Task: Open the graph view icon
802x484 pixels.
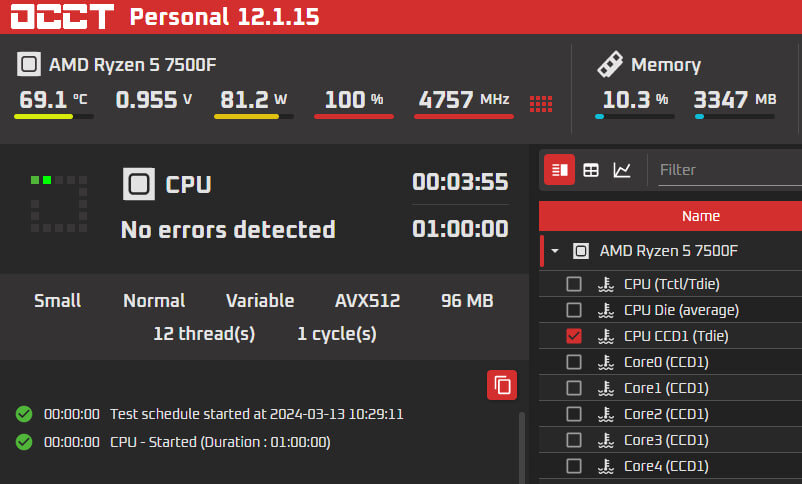Action: (622, 169)
